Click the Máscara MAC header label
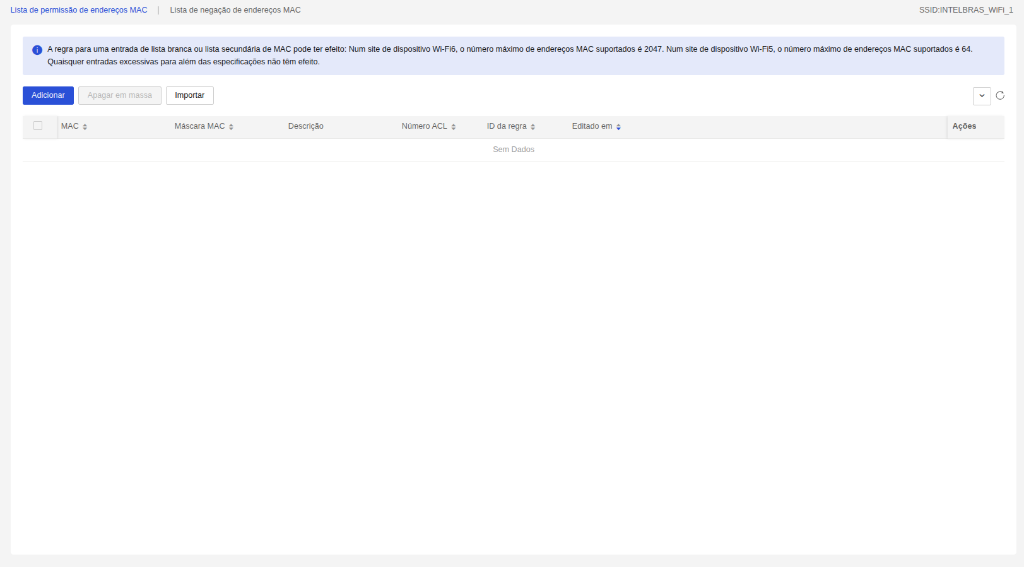 199,126
